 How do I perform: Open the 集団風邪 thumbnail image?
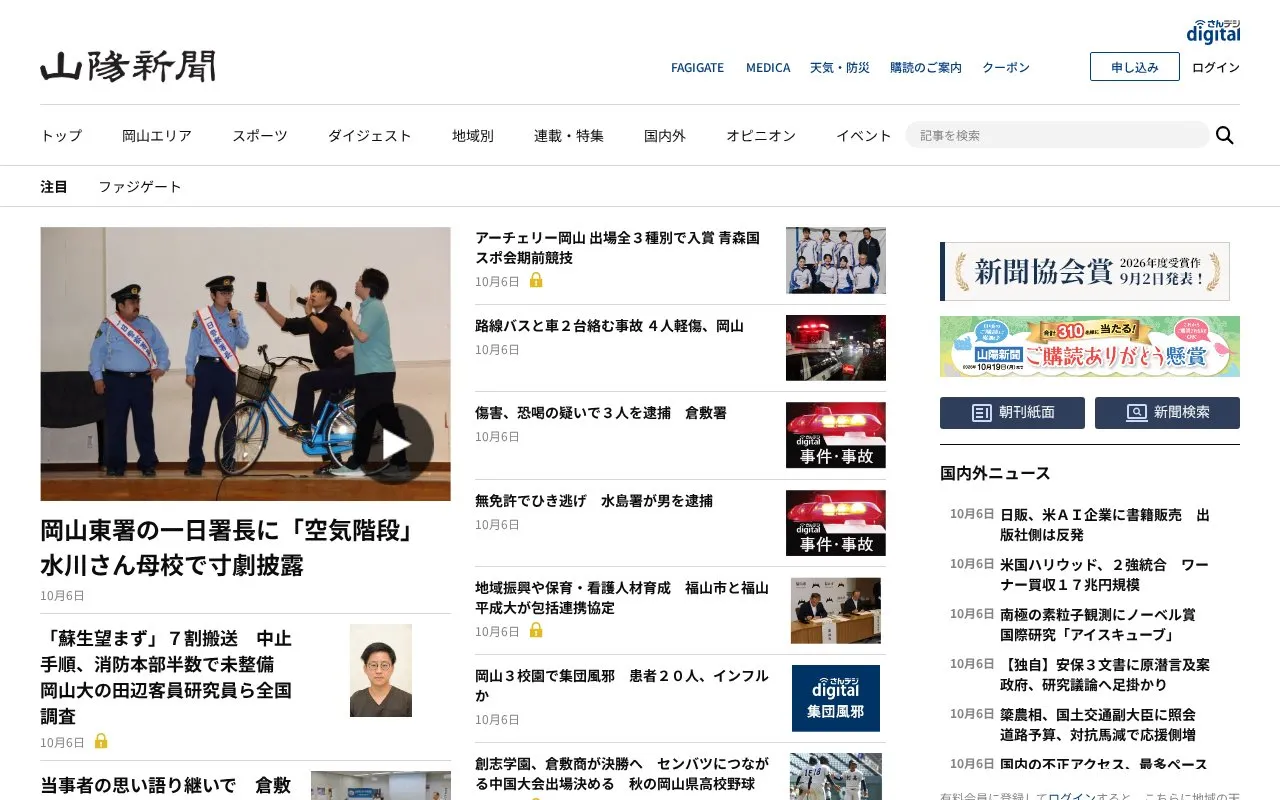click(836, 698)
